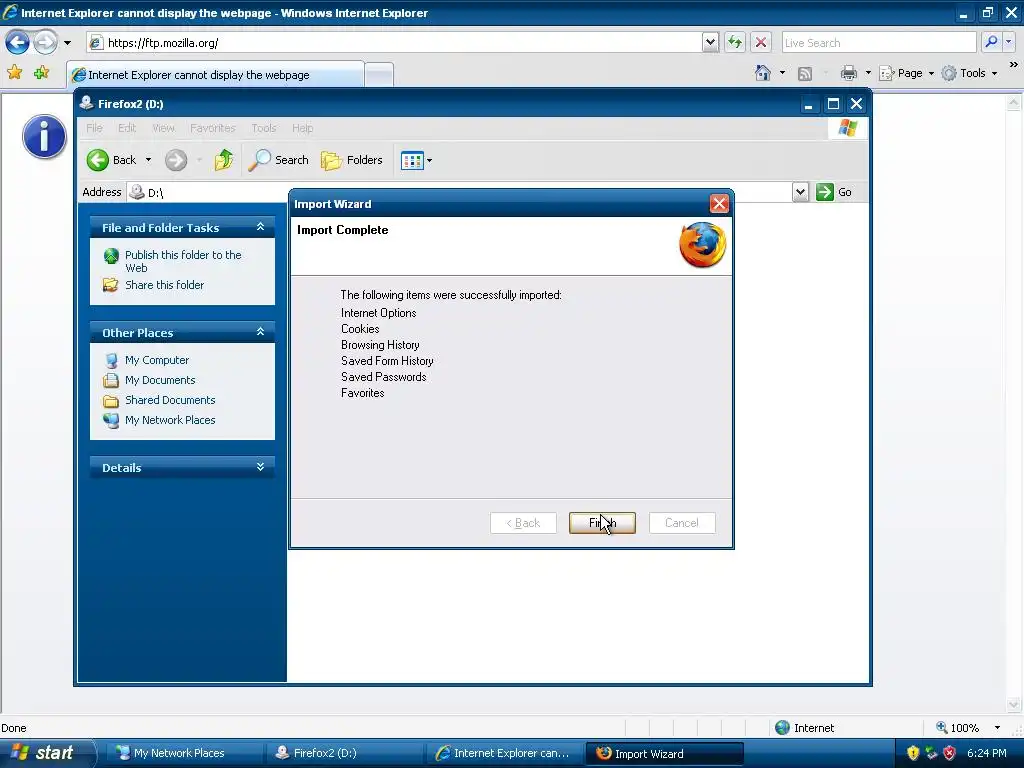
Task: Click the IE toolbar overflow chevron
Action: click(x=1013, y=64)
